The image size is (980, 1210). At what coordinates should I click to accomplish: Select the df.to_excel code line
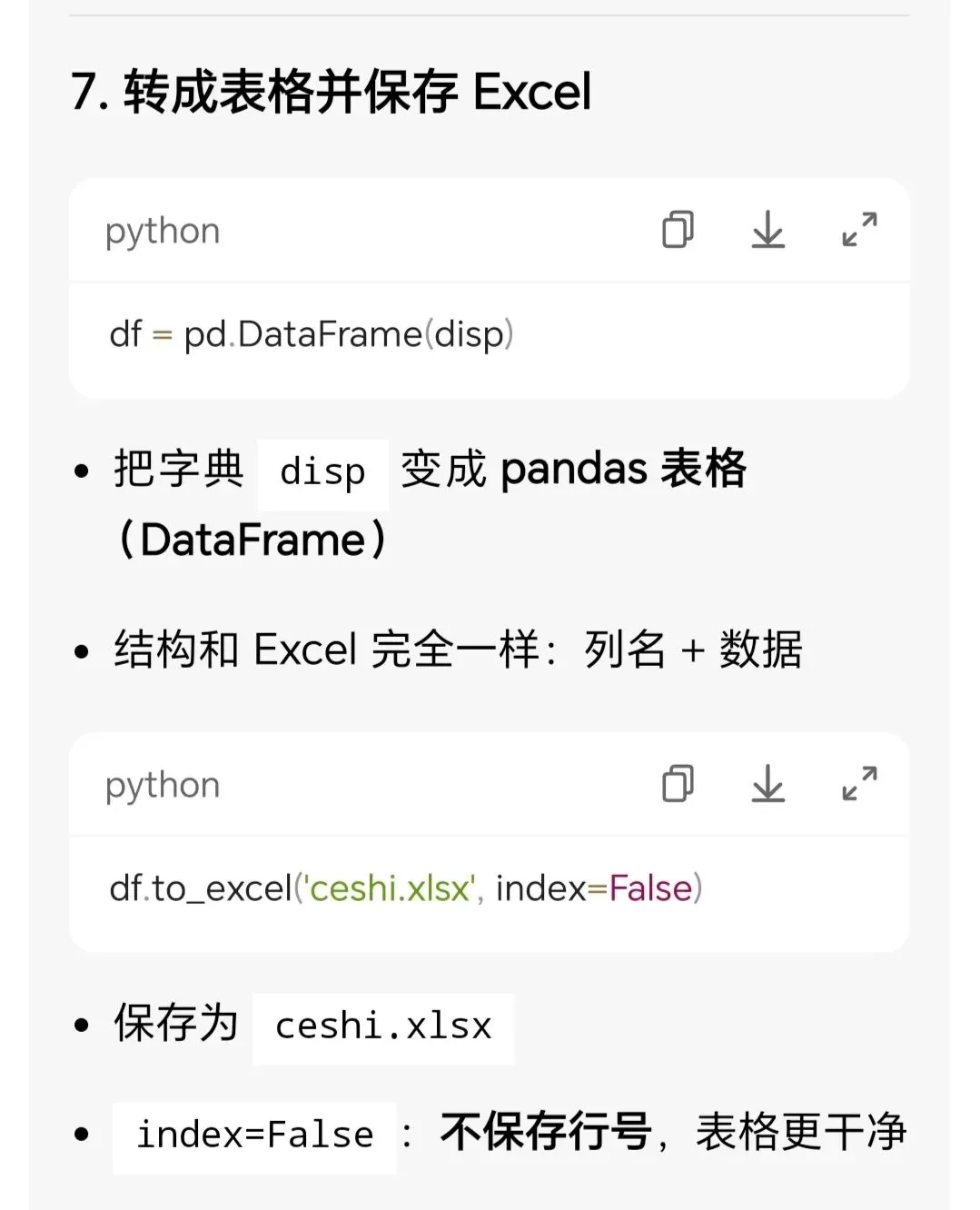pos(406,888)
